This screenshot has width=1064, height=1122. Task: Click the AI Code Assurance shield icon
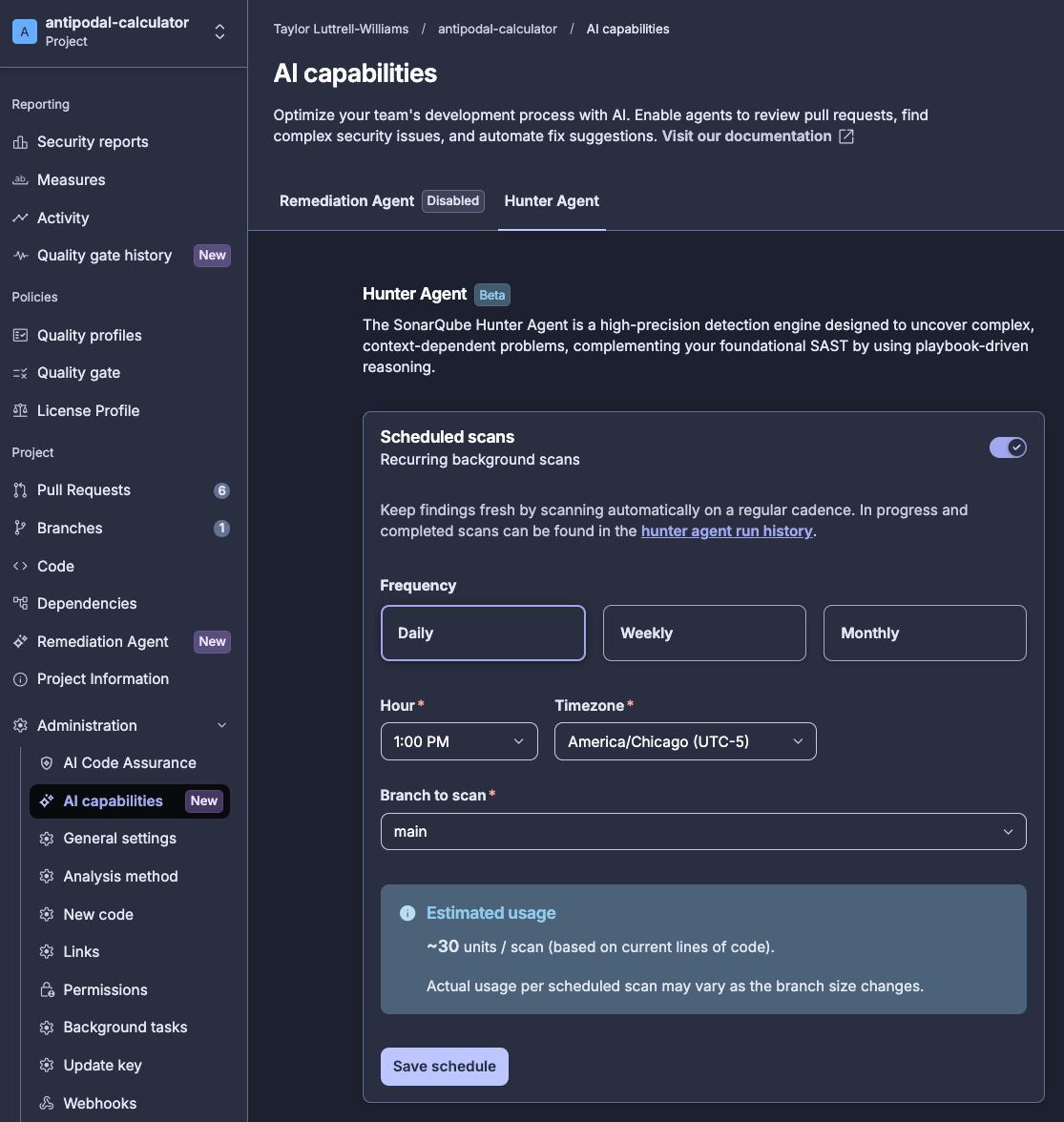[47, 763]
